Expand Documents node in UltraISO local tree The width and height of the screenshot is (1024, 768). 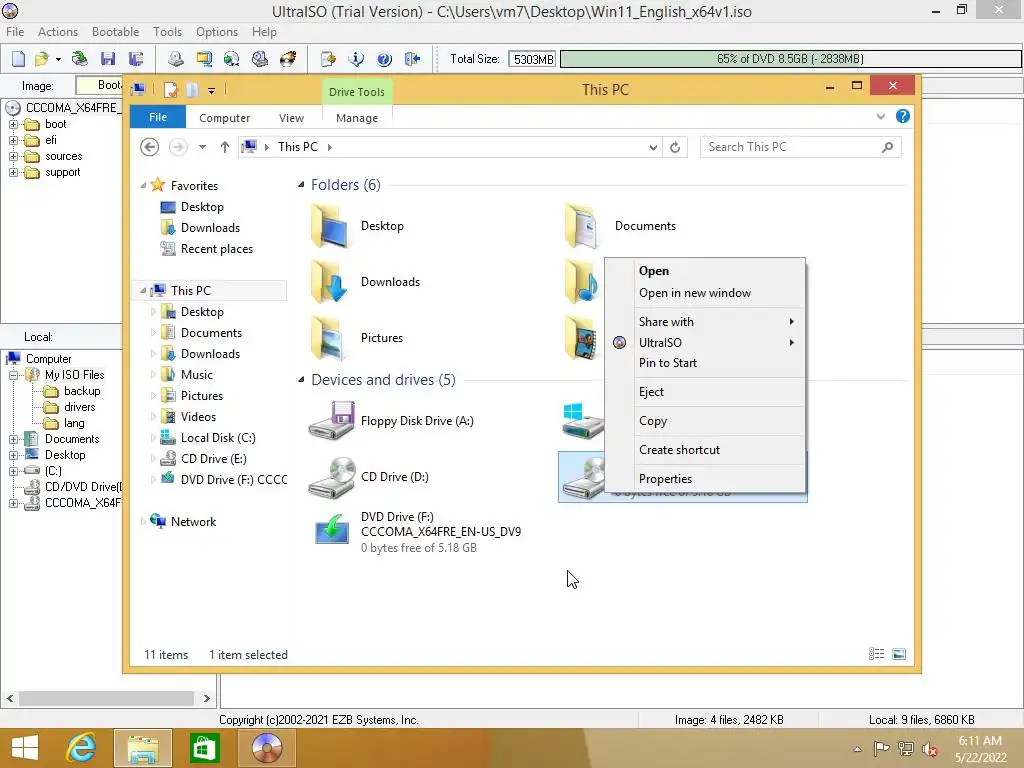(13, 439)
